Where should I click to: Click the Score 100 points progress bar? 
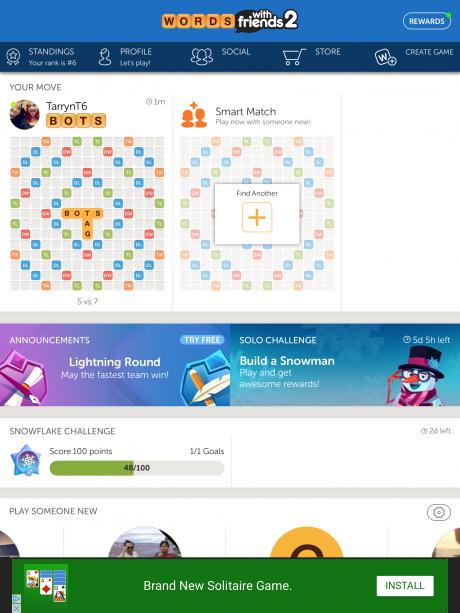click(x=137, y=468)
